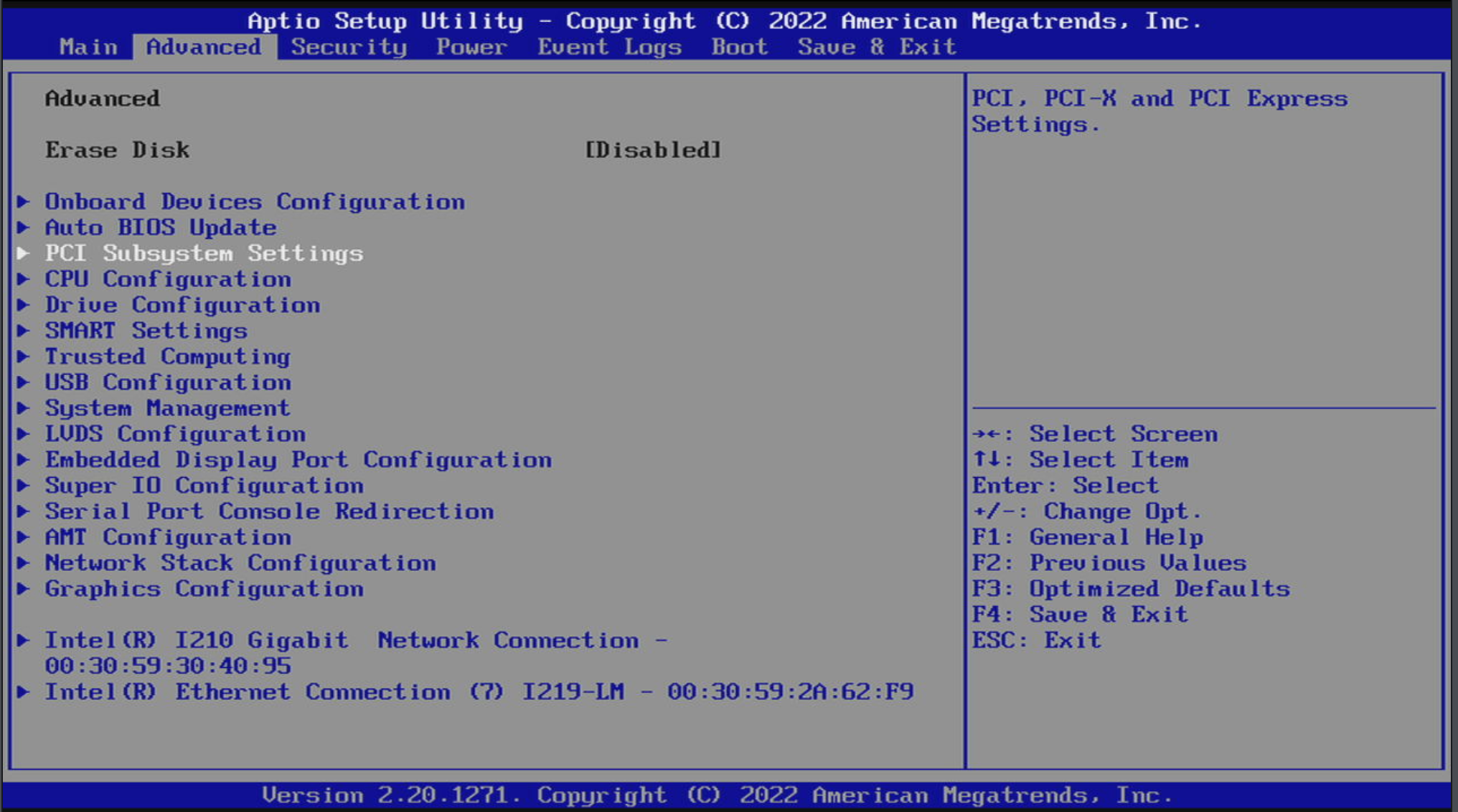Open SMART Settings submenu
The width and height of the screenshot is (1458, 812).
pos(146,331)
